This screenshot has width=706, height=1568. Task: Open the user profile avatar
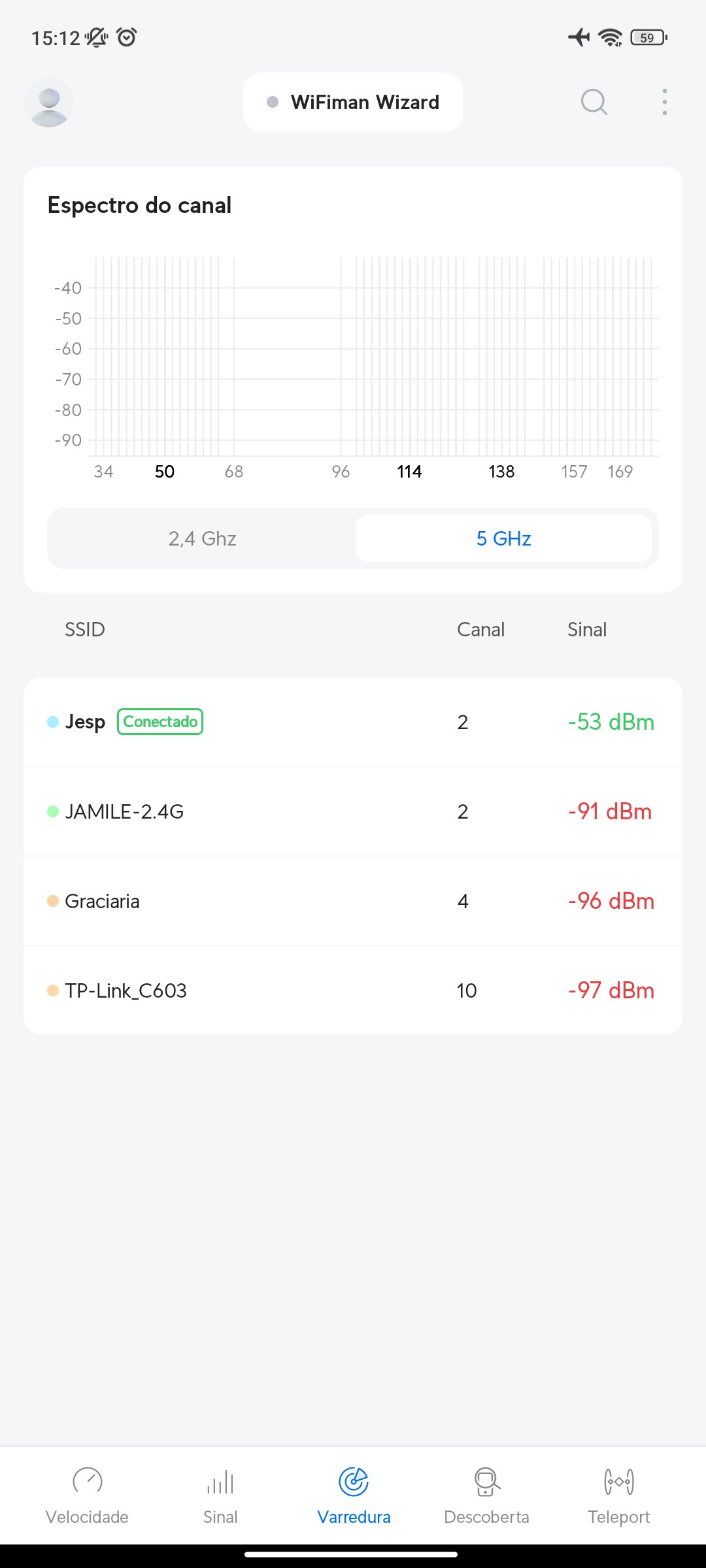click(49, 103)
